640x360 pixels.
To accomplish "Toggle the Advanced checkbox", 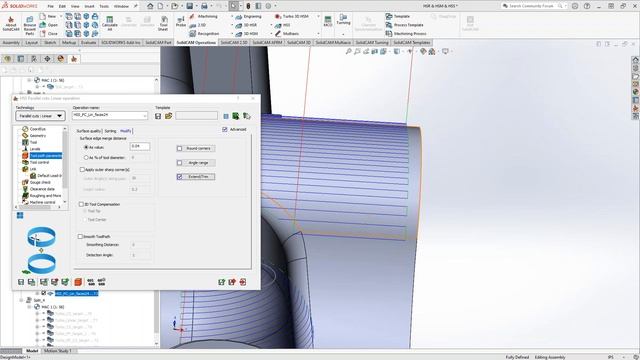I will pyautogui.click(x=225, y=129).
